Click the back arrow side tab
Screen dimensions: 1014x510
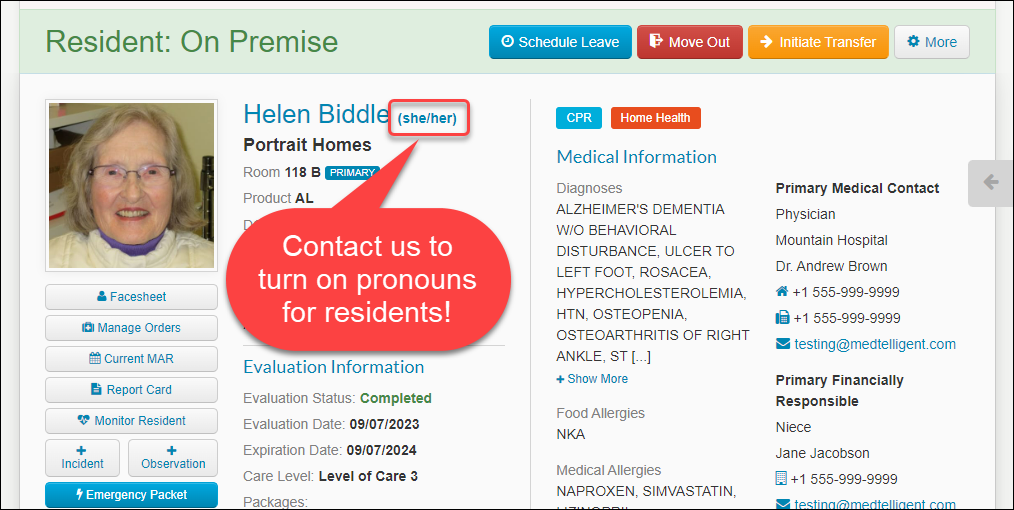click(x=991, y=183)
